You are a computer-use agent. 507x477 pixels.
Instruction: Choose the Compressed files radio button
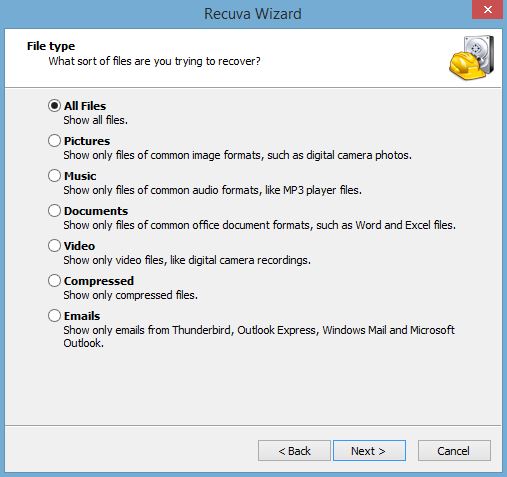[x=54, y=281]
